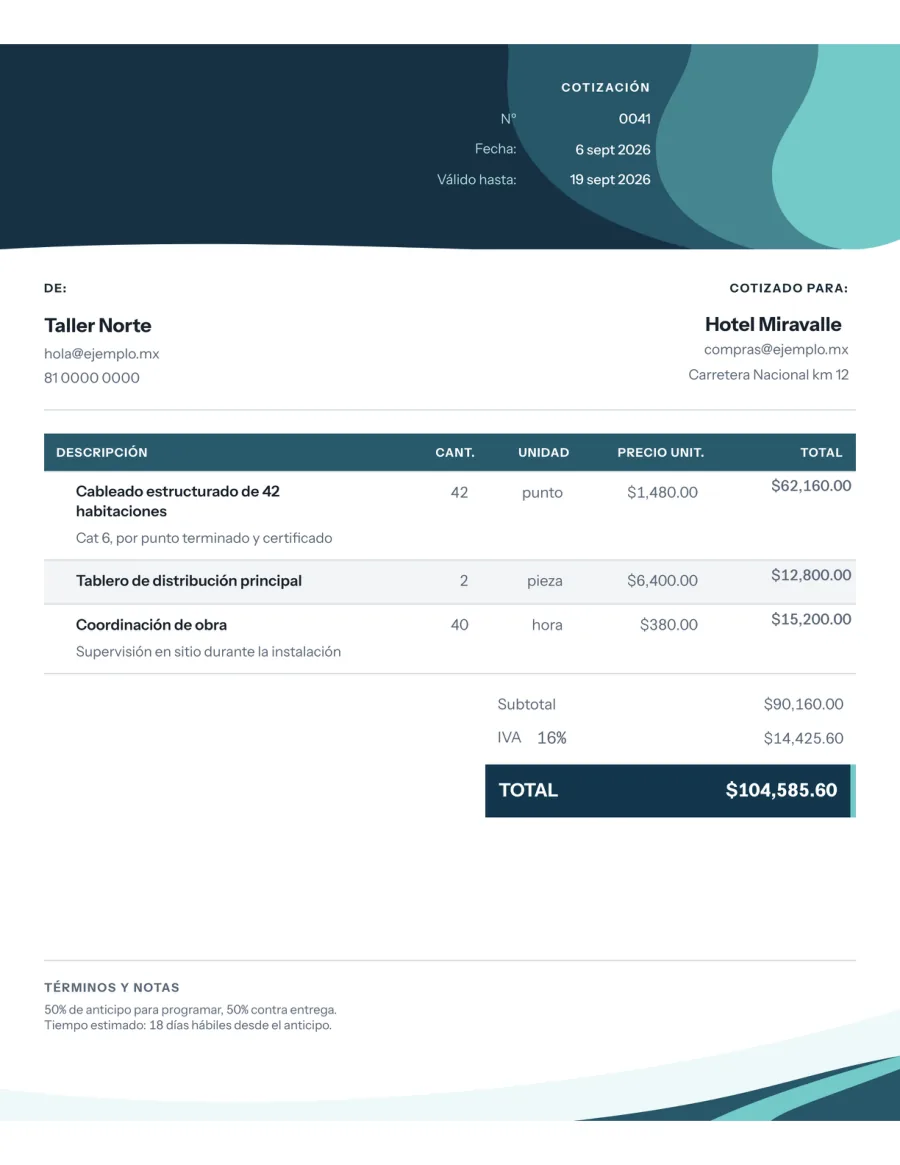Select the unit "punto"
The height and width of the screenshot is (1165, 900).
click(542, 493)
